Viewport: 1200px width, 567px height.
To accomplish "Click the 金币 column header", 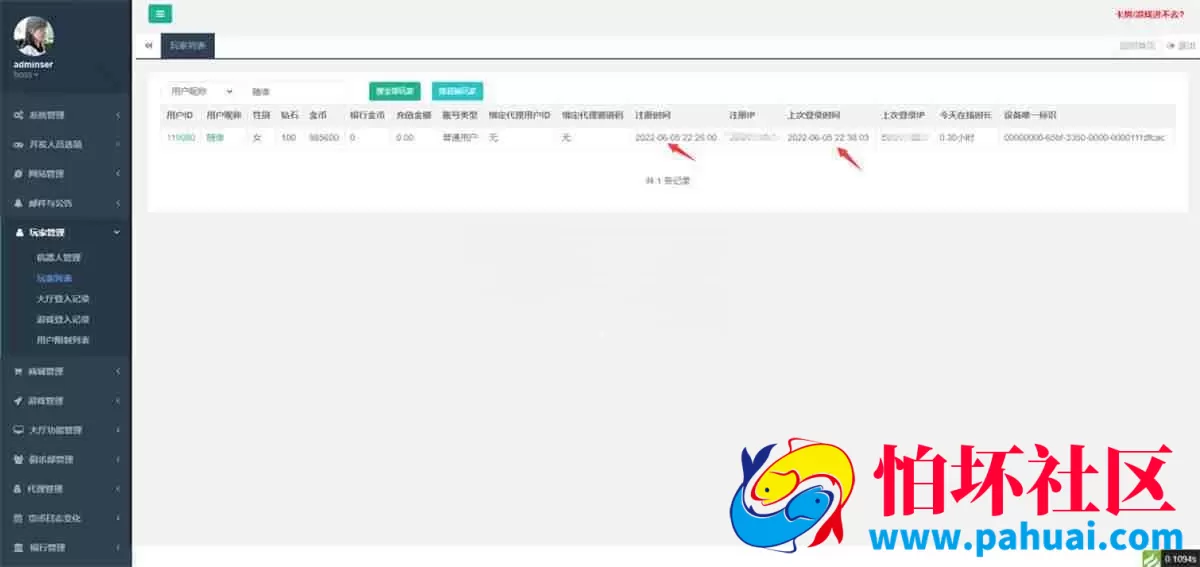I will coord(317,115).
